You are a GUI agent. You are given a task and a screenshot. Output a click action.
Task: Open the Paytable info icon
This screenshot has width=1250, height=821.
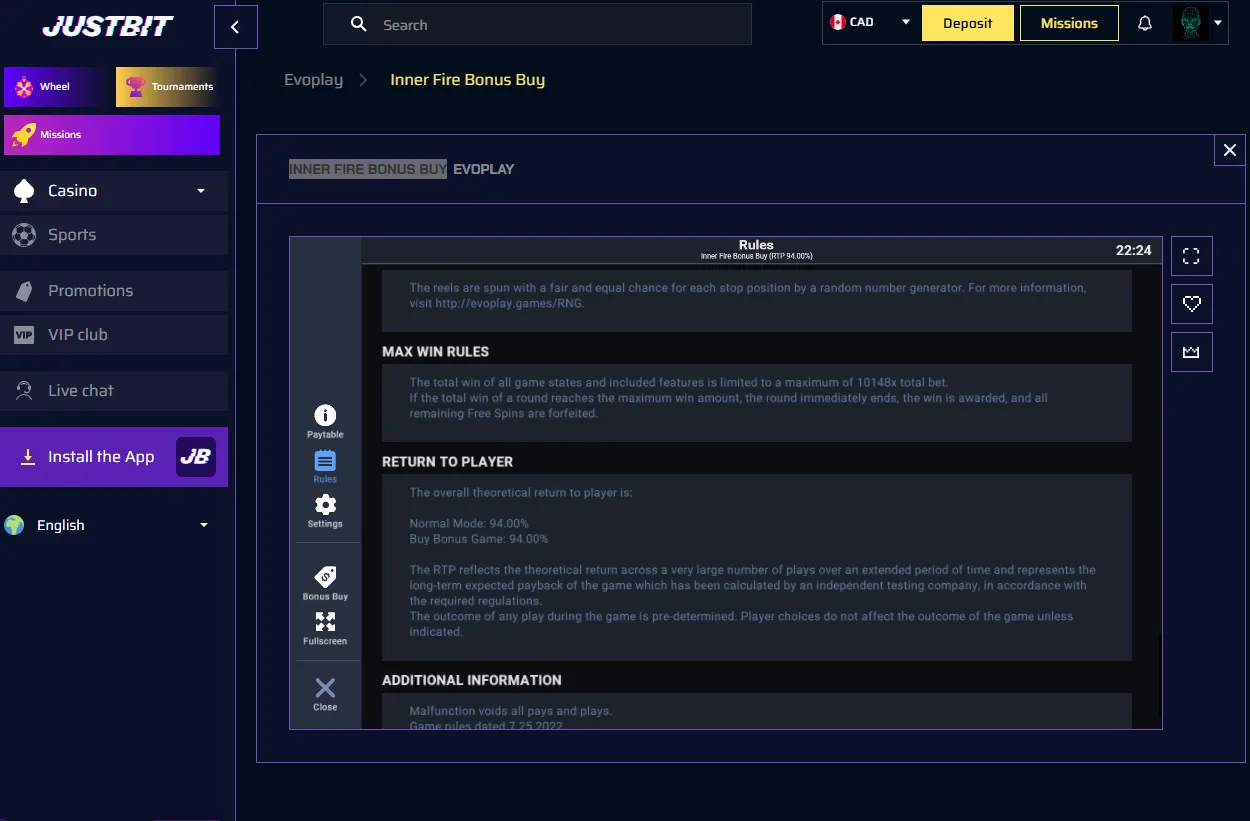pos(325,421)
